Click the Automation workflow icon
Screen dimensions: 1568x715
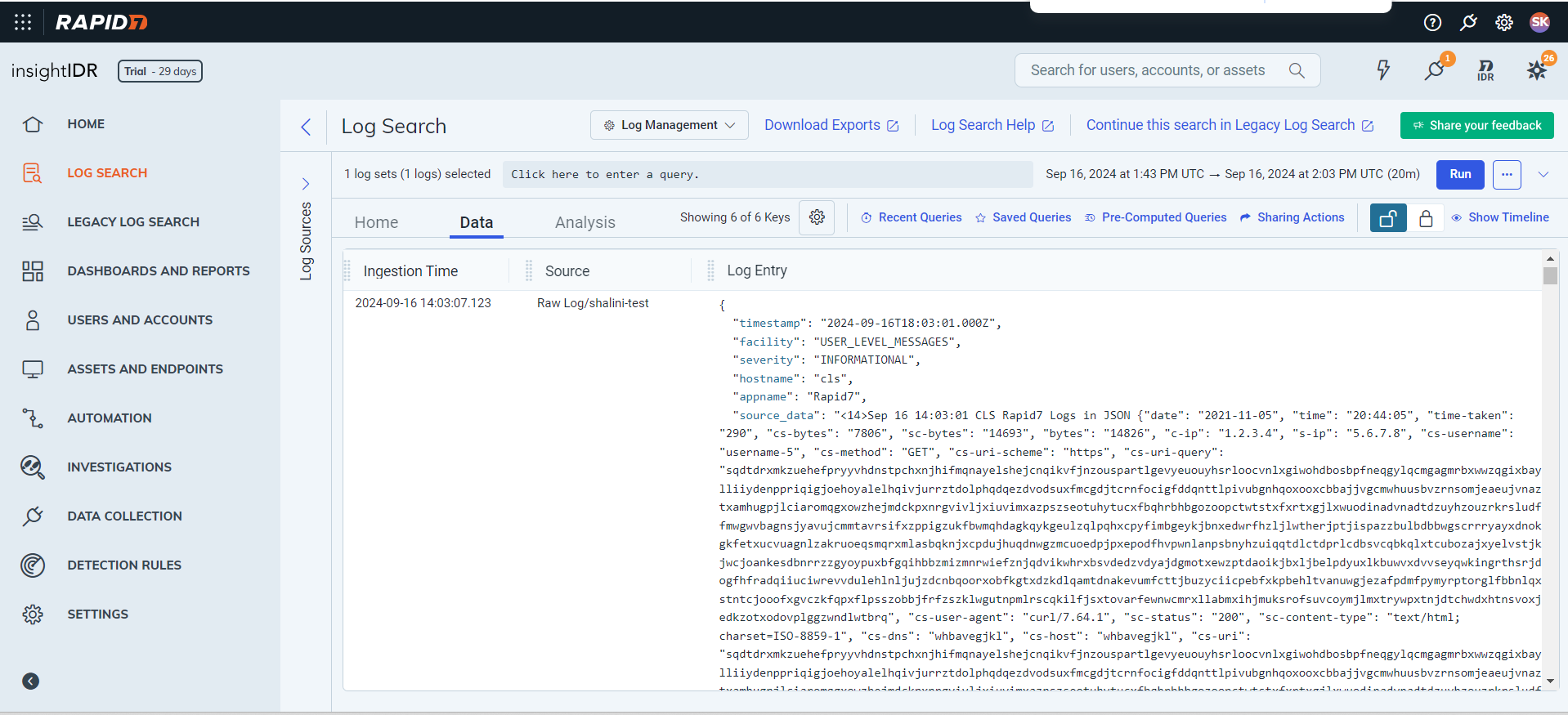click(x=33, y=418)
